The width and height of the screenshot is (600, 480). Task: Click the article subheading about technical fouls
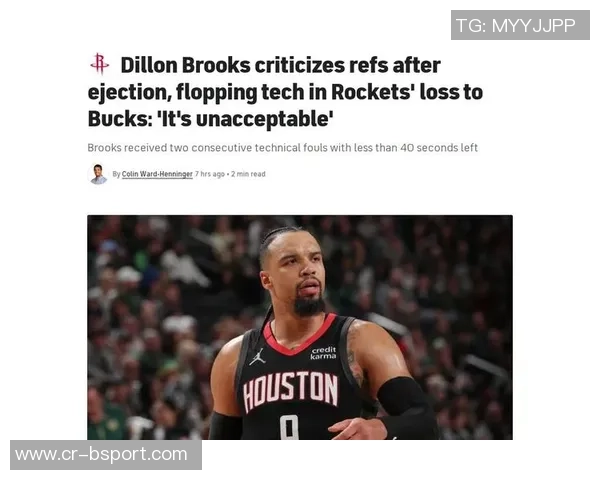[282, 148]
